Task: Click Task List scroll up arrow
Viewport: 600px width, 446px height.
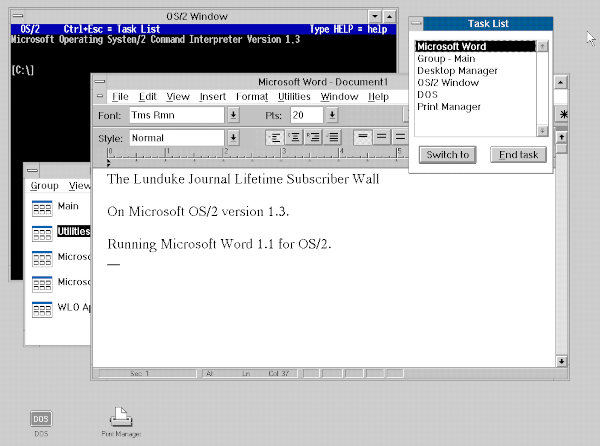Action: coord(542,46)
